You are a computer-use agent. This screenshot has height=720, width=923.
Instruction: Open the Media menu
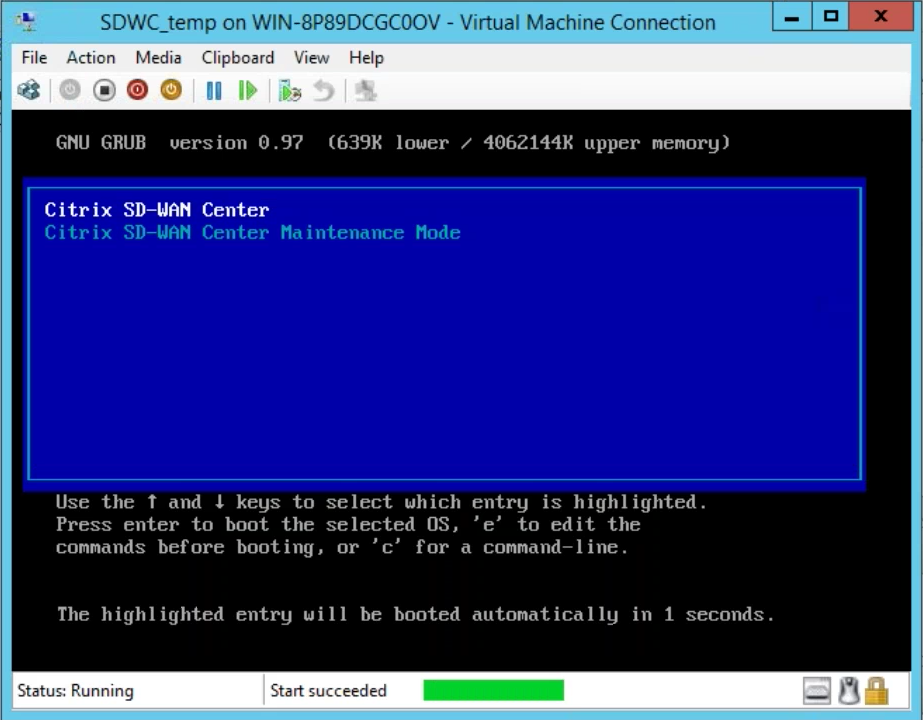click(x=158, y=58)
